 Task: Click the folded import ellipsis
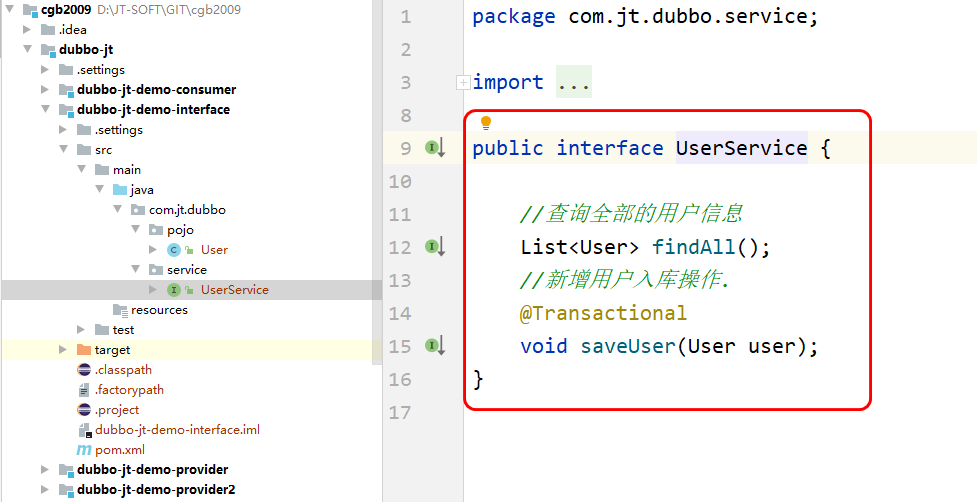point(574,82)
